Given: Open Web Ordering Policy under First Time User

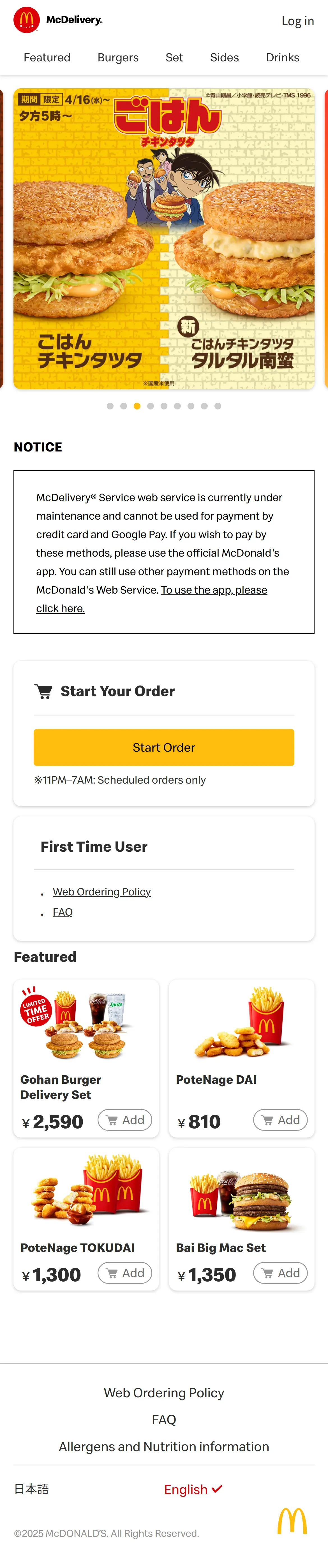Looking at the screenshot, I should click(102, 891).
